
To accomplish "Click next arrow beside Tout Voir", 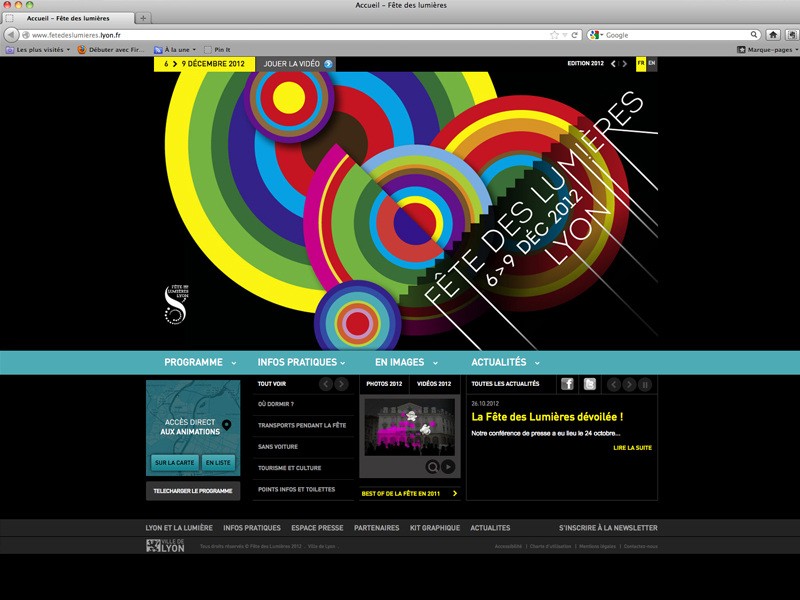I will click(x=341, y=384).
